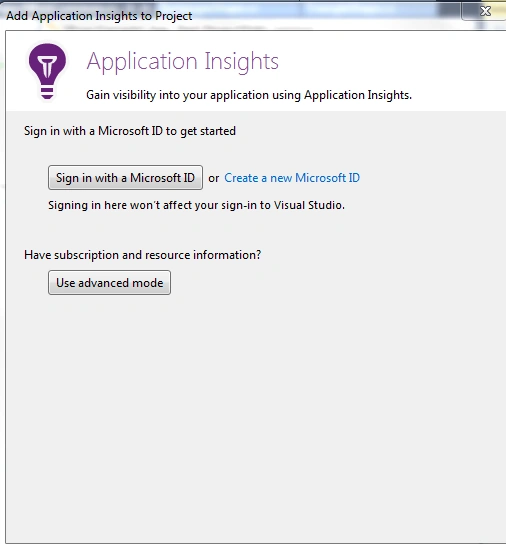Viewport: 506px width, 544px height.
Task: Click the word or beside the sign-in button
Action: point(214,178)
